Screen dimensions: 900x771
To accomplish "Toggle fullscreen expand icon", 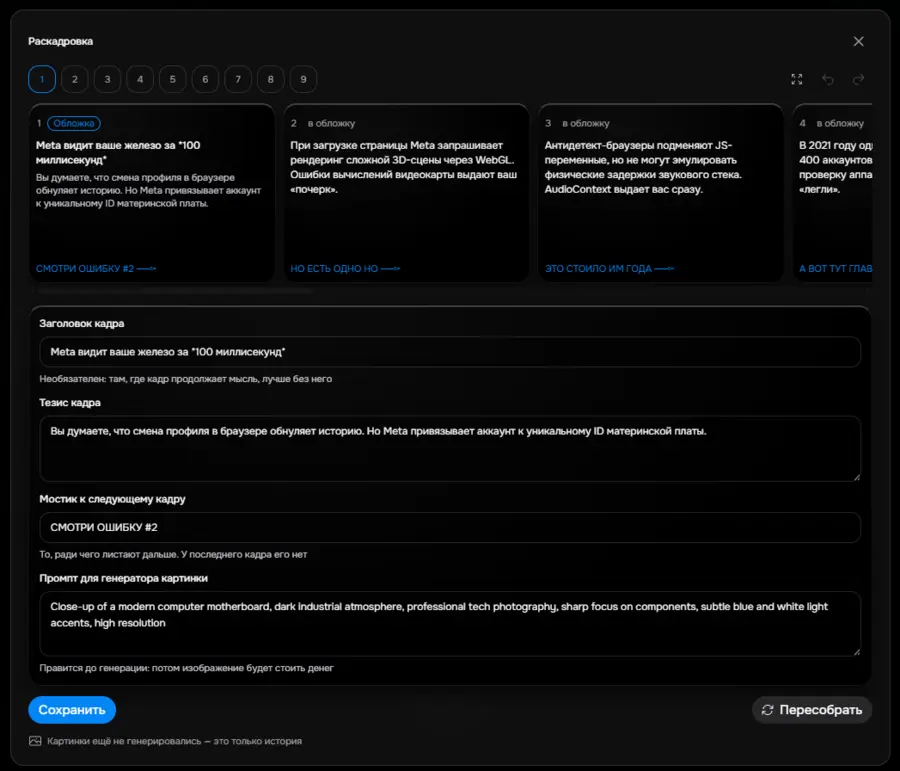I will click(797, 79).
